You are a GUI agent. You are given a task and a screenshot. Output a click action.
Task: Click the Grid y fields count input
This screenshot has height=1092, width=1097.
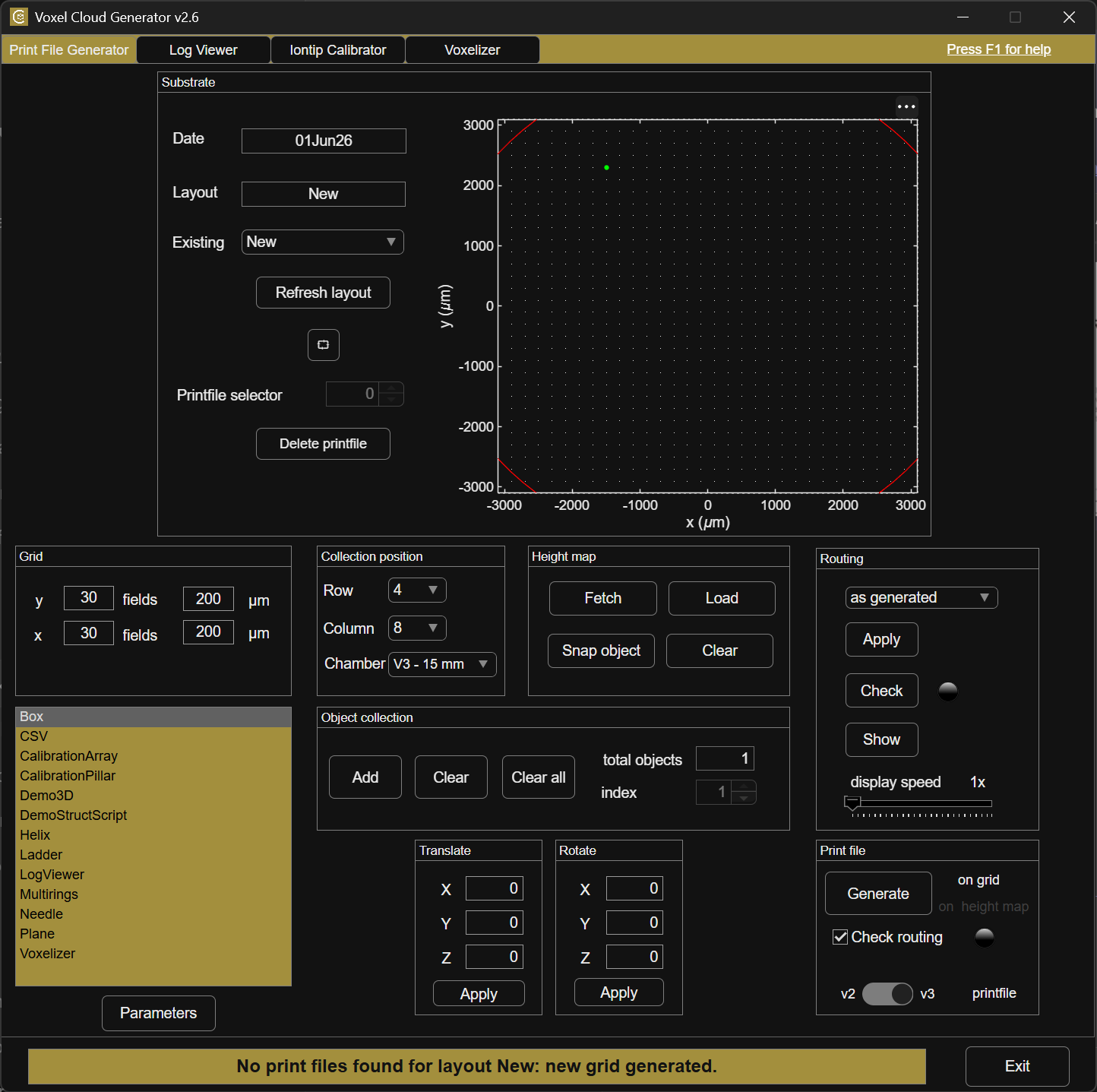(89, 598)
